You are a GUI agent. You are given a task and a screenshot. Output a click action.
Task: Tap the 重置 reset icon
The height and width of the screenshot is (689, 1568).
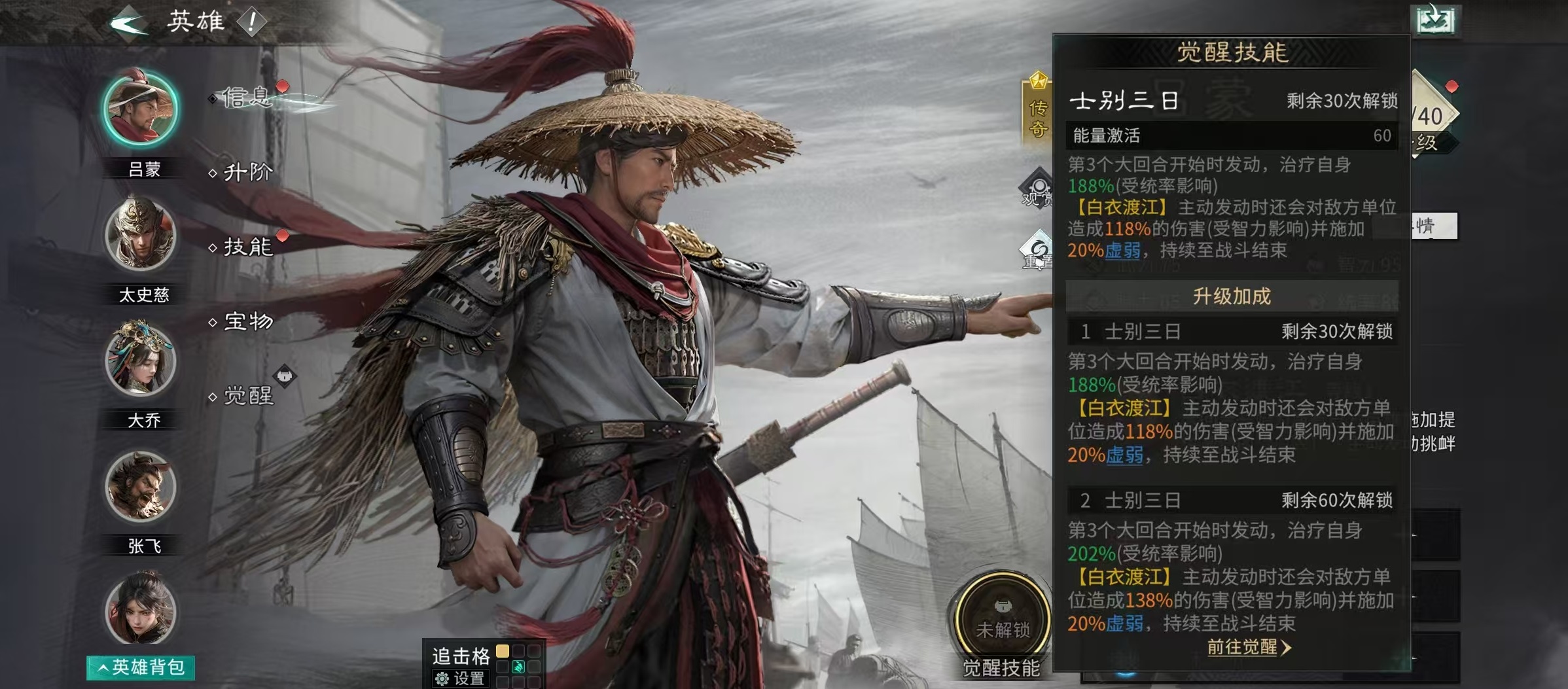pos(1038,250)
